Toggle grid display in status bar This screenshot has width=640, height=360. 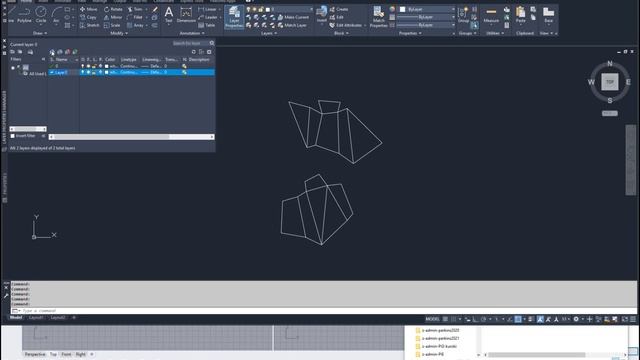click(x=446, y=319)
